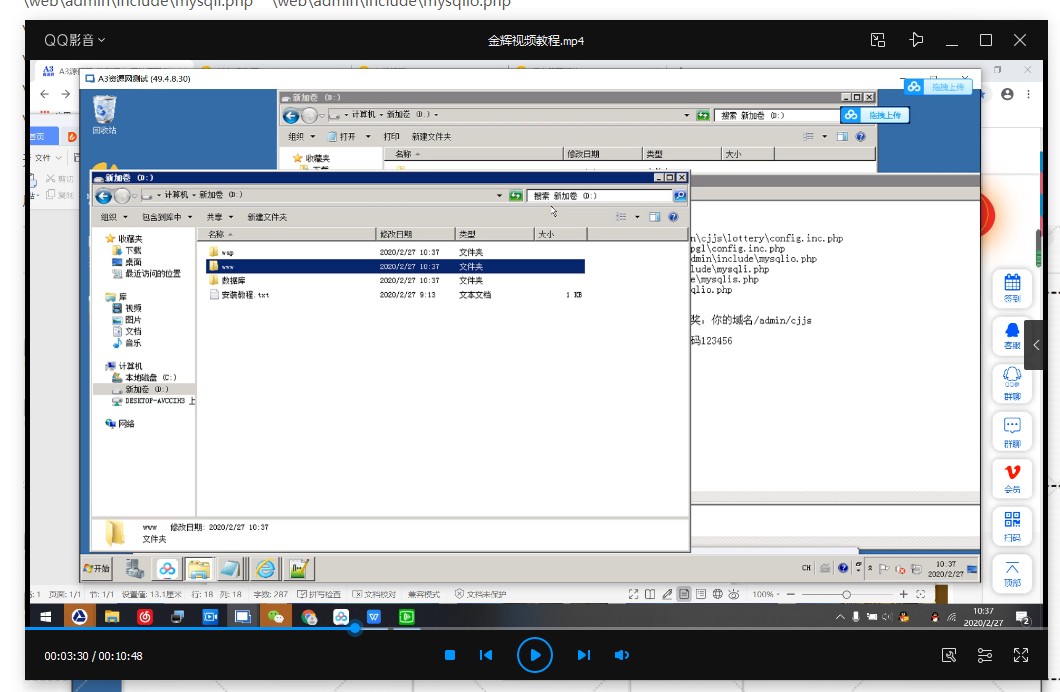Viewport: 1060px width, 692px height.
Task: Pin the player window on top
Action: (916, 40)
